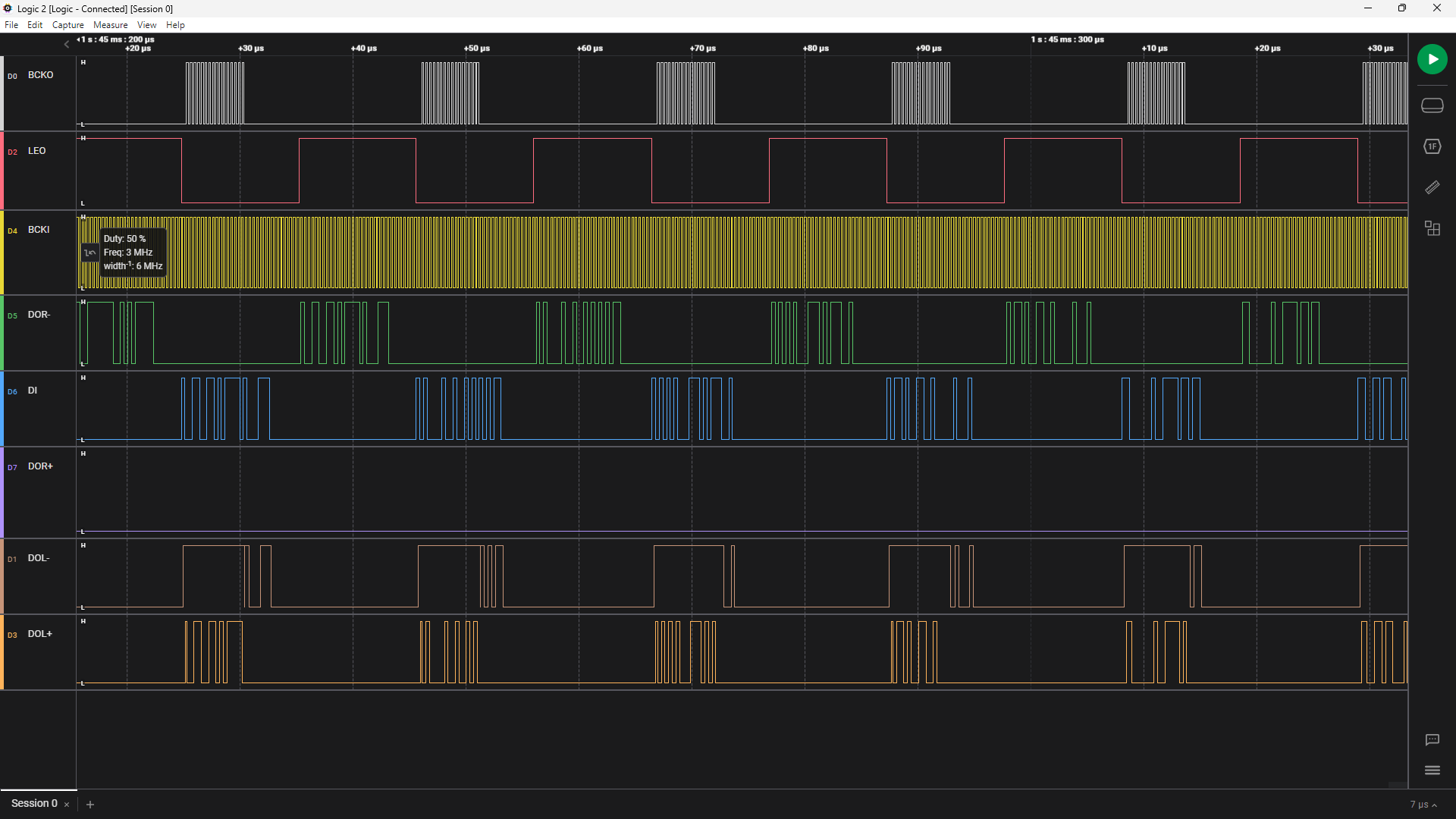Click the 1 s : 45 ms : 300 µs time label
The width and height of the screenshot is (1456, 819).
tap(1067, 39)
